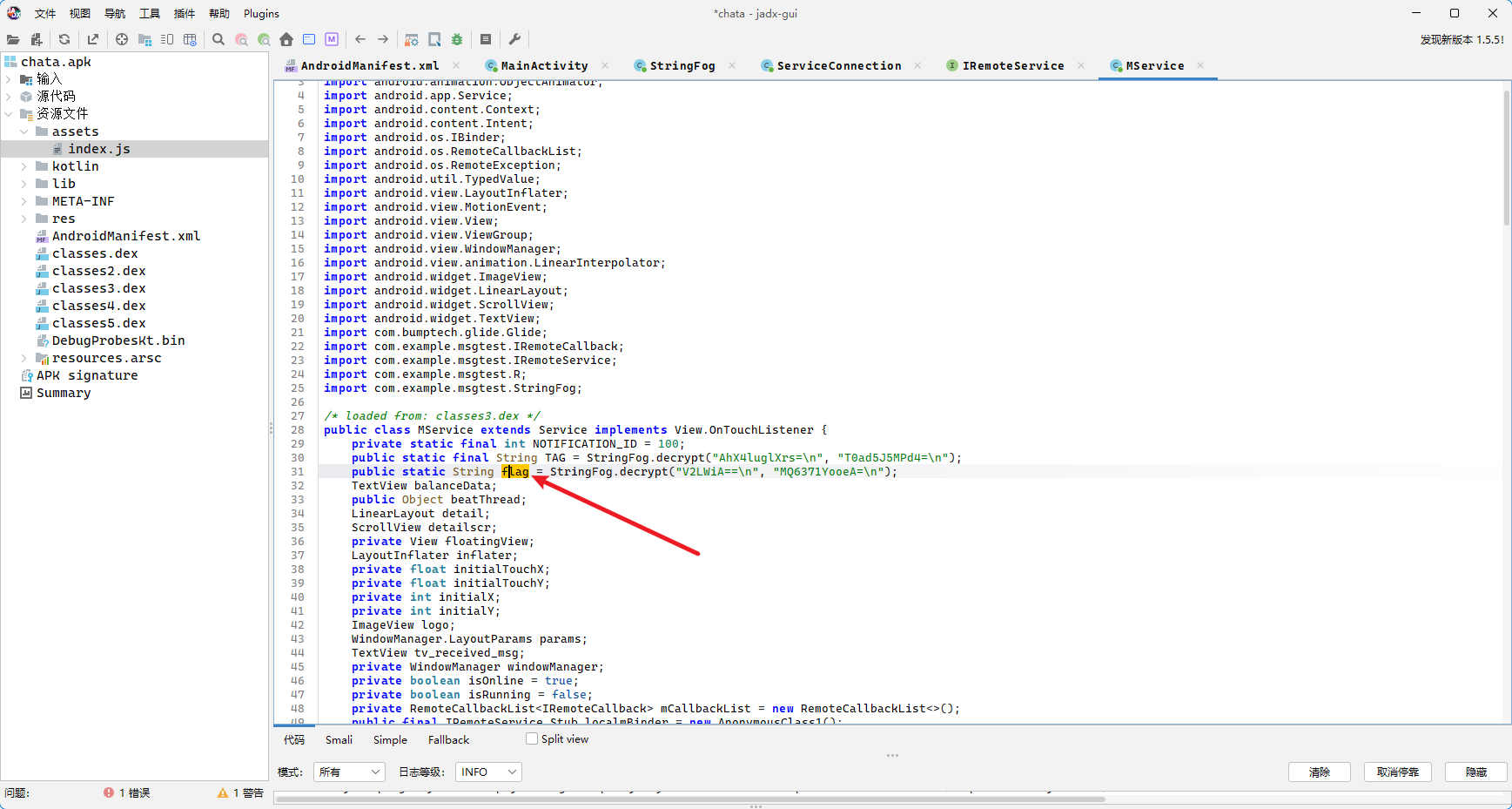This screenshot has height=809, width=1512.
Task: Toggle the flatten packages icon
Action: coord(145,39)
